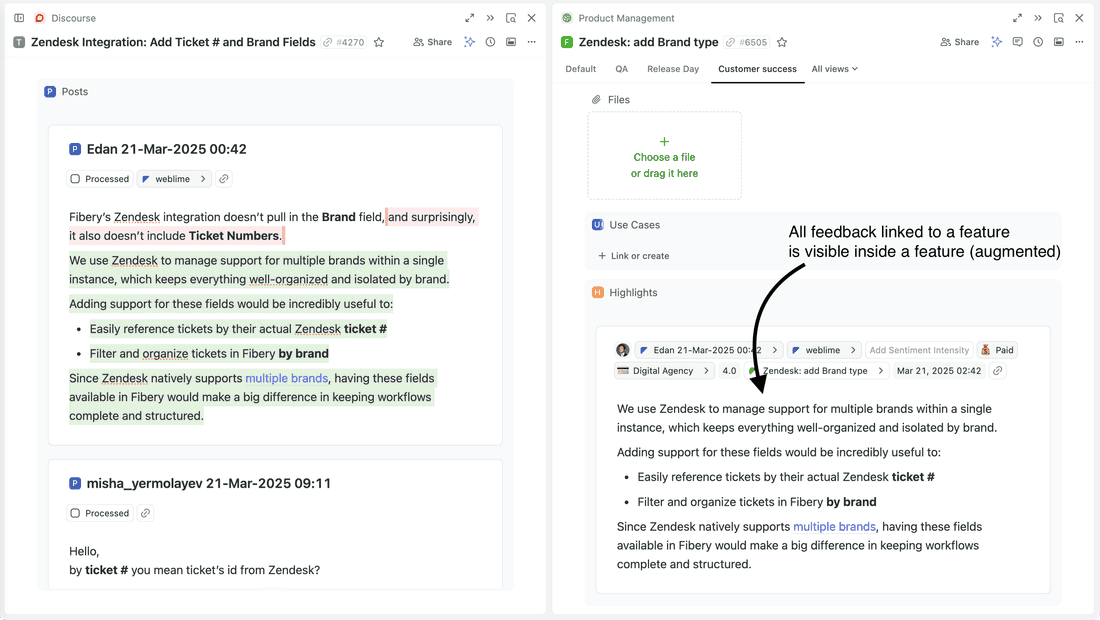Open the comments icon in the Product Management toolbar
The image size is (1100, 620).
1018,42
